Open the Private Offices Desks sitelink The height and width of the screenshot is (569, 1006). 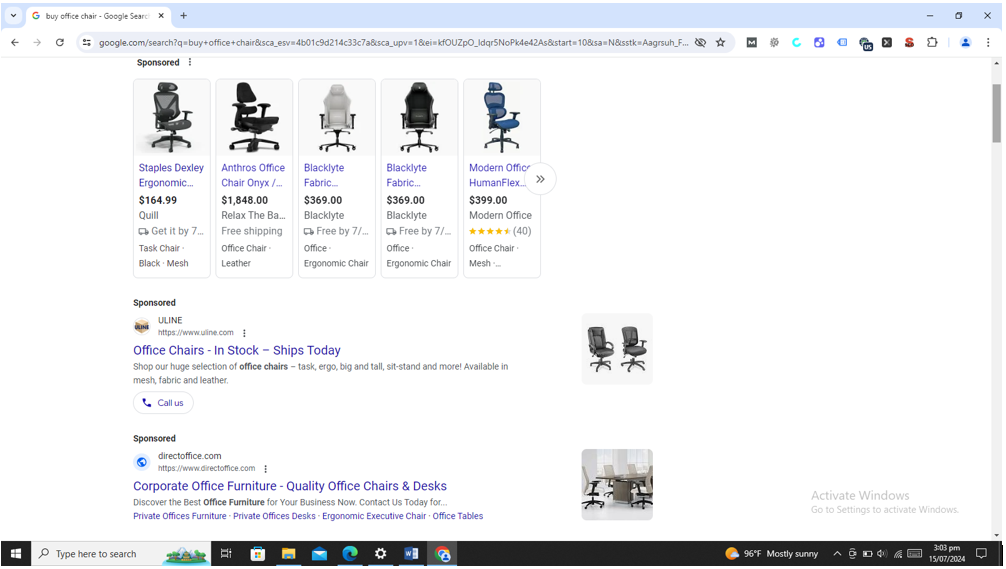(x=274, y=516)
